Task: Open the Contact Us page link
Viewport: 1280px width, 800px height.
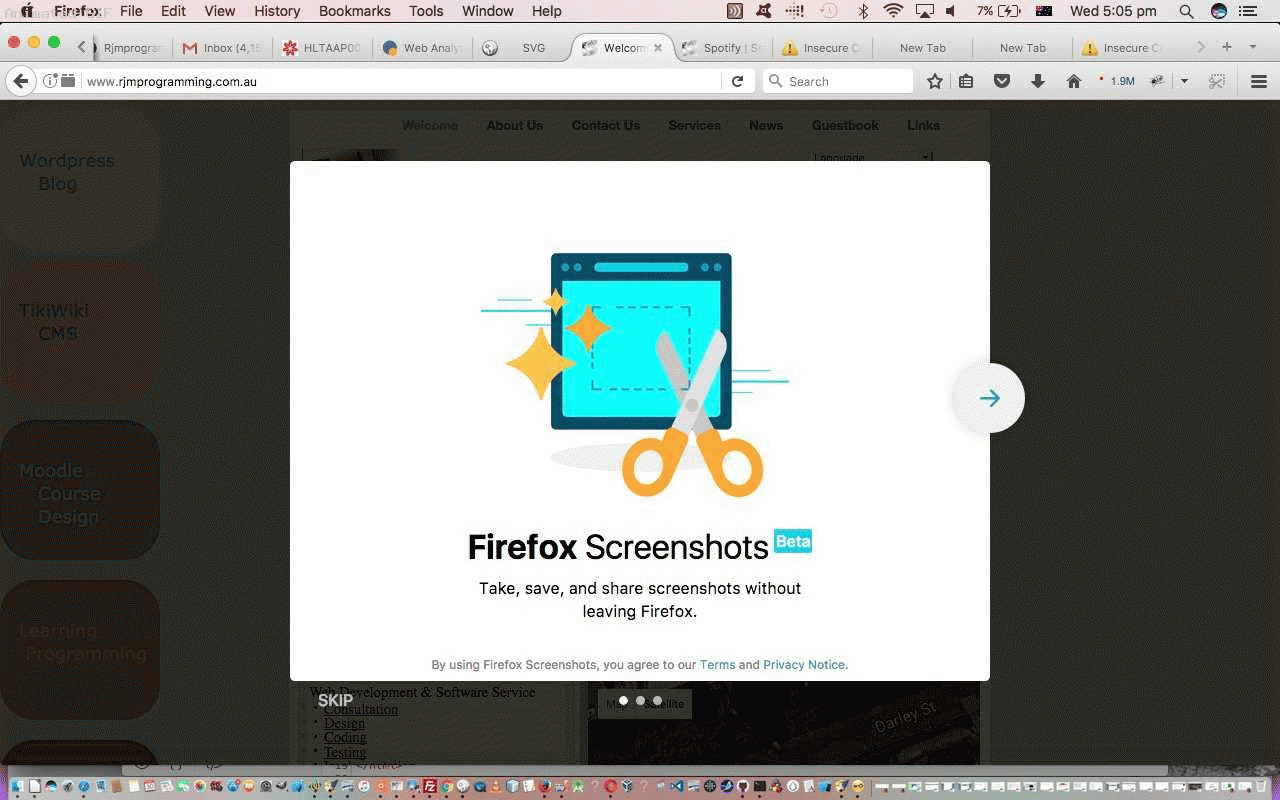Action: [606, 125]
